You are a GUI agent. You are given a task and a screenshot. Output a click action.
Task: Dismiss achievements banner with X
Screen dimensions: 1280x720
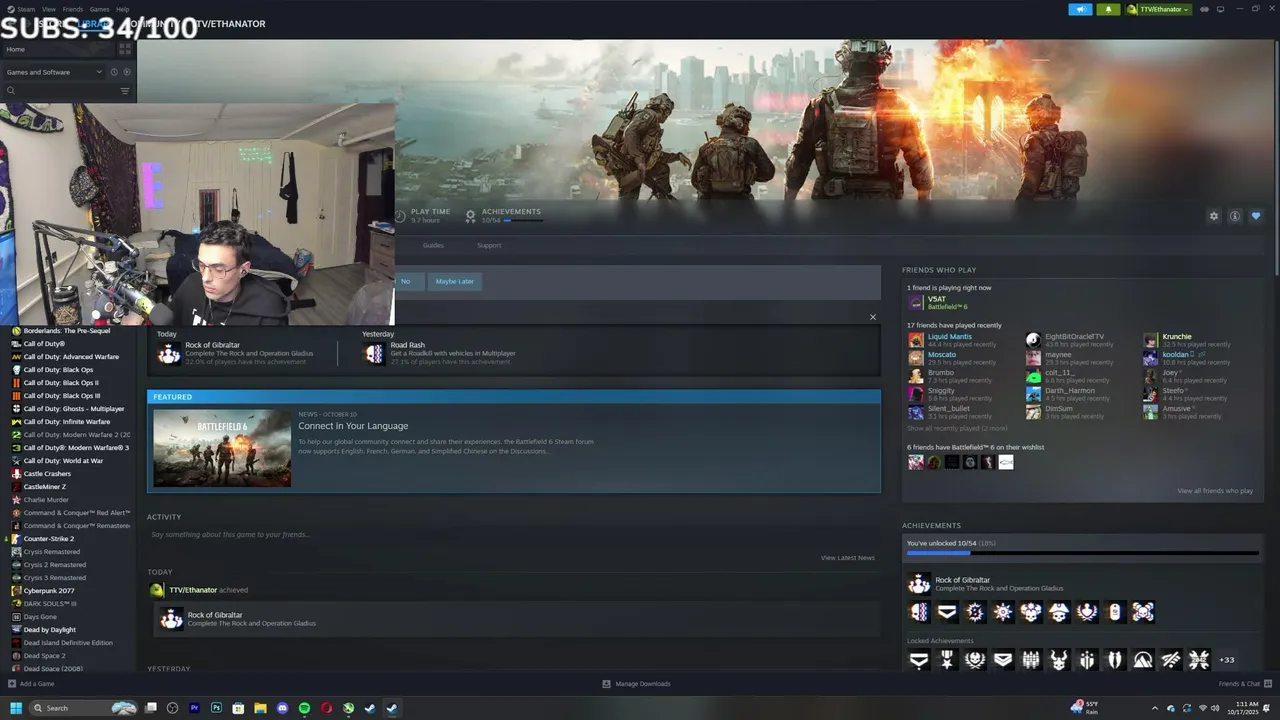coord(872,317)
